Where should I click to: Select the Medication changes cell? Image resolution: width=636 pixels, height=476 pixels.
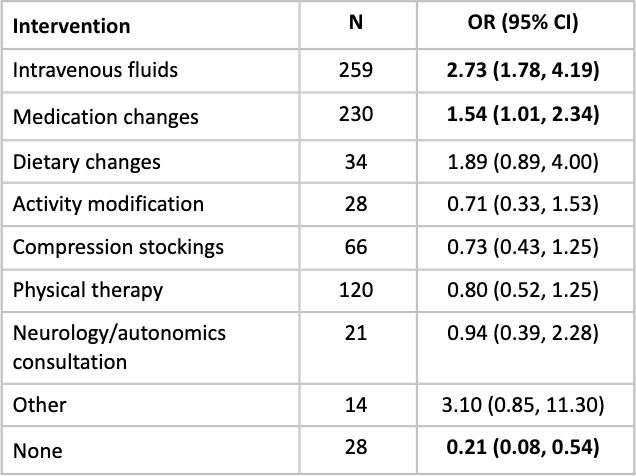tap(106, 116)
